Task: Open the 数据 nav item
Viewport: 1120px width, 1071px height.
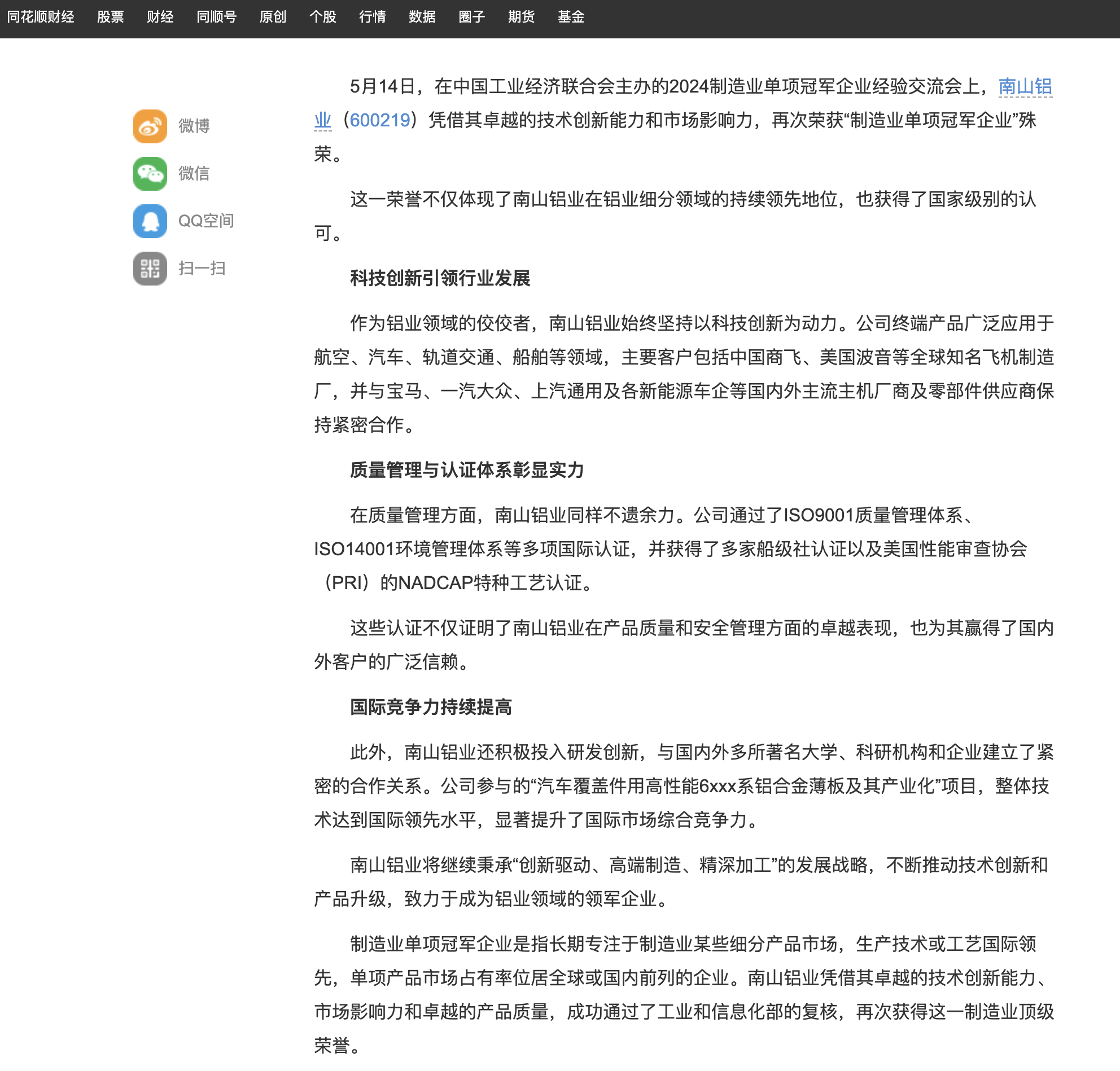Action: point(422,17)
